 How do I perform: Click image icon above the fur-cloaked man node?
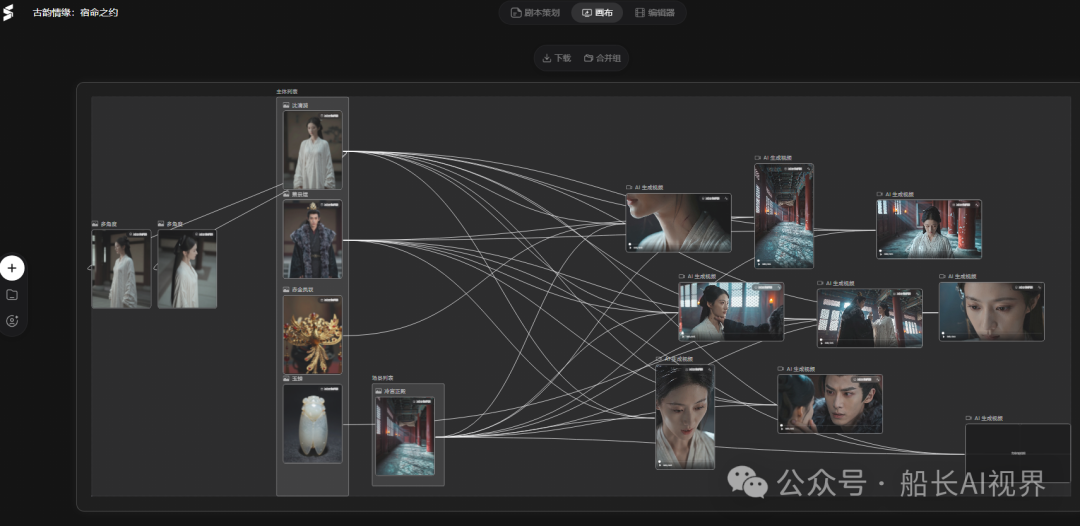[x=287, y=195]
